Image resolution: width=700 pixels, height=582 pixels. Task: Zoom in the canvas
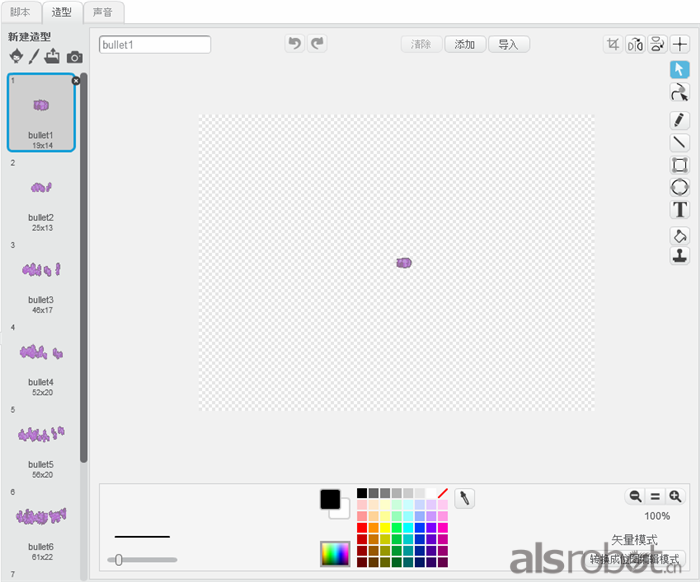(x=675, y=496)
